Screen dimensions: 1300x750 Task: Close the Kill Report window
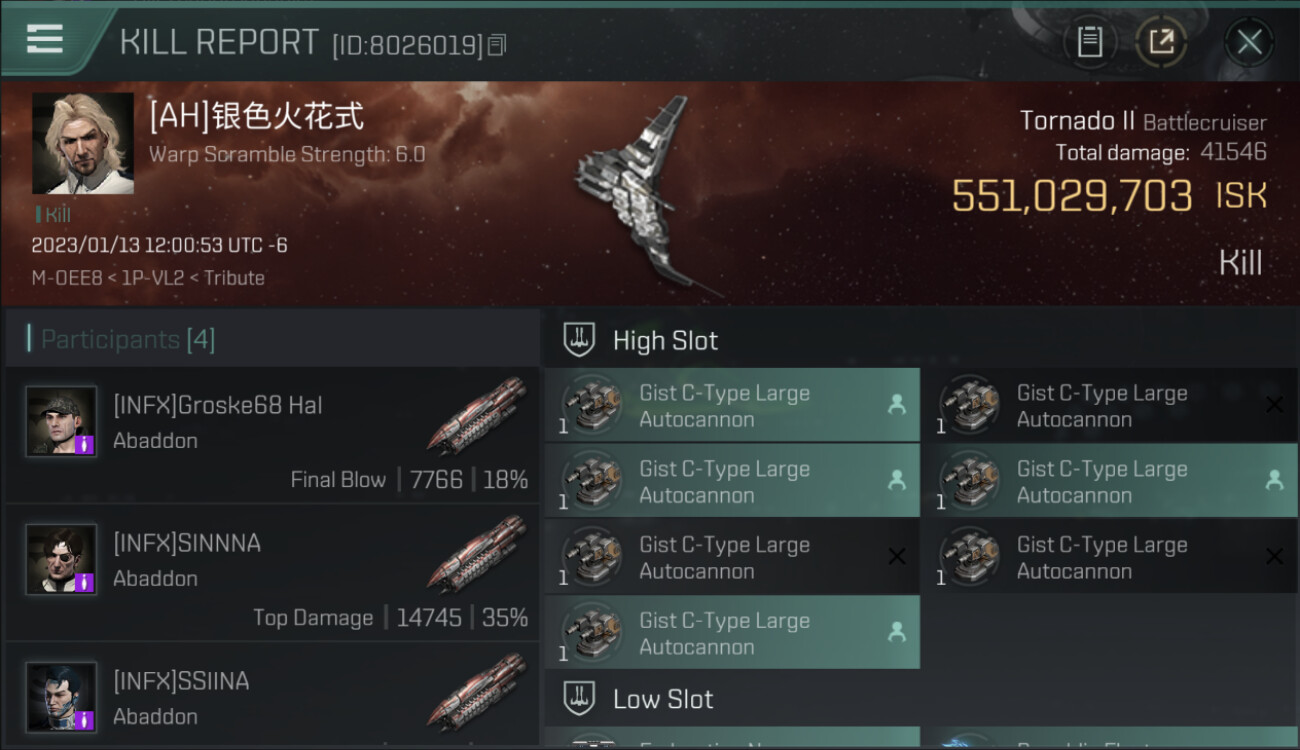click(x=1249, y=42)
